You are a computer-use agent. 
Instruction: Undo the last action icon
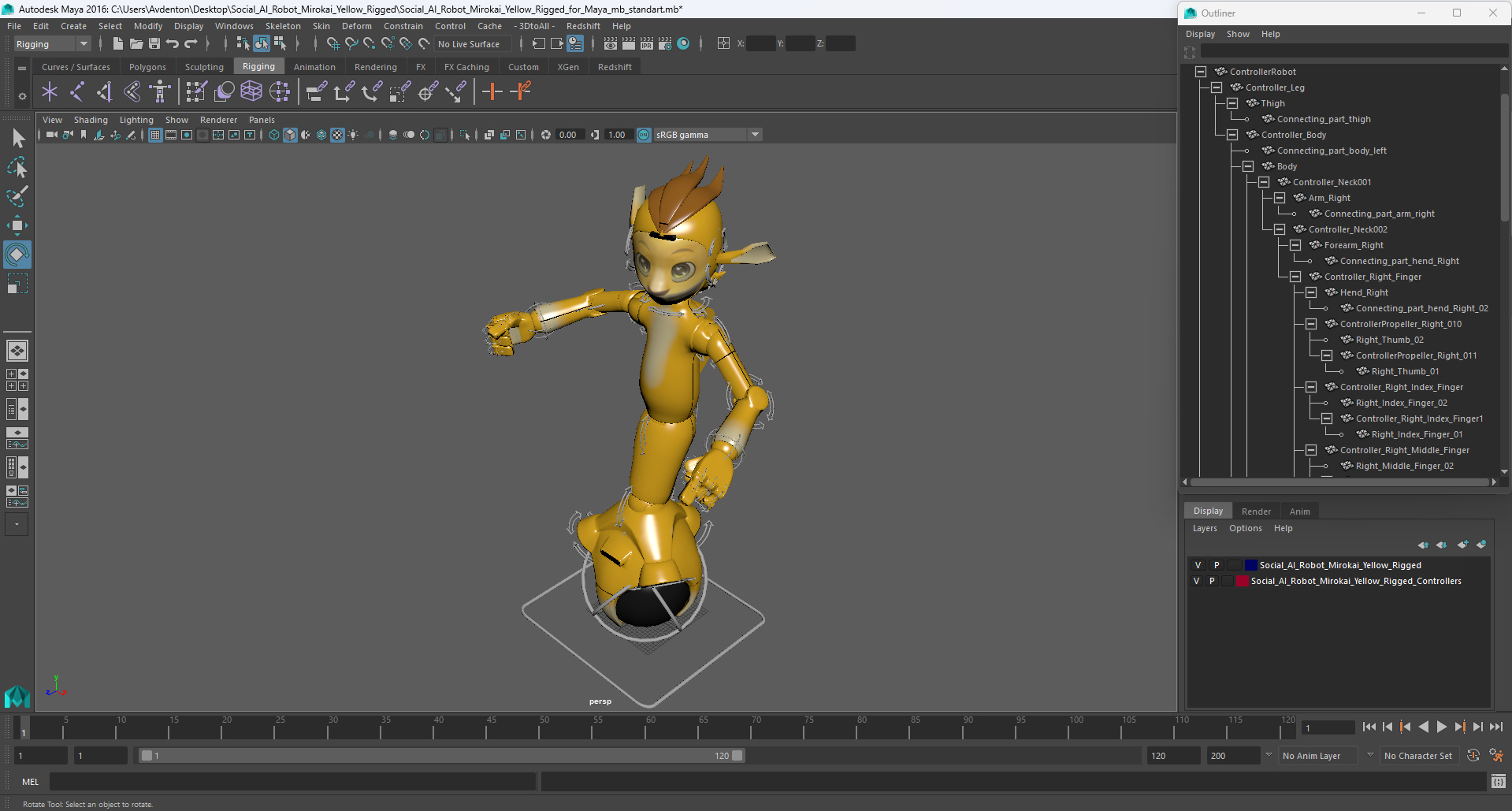pos(173,44)
